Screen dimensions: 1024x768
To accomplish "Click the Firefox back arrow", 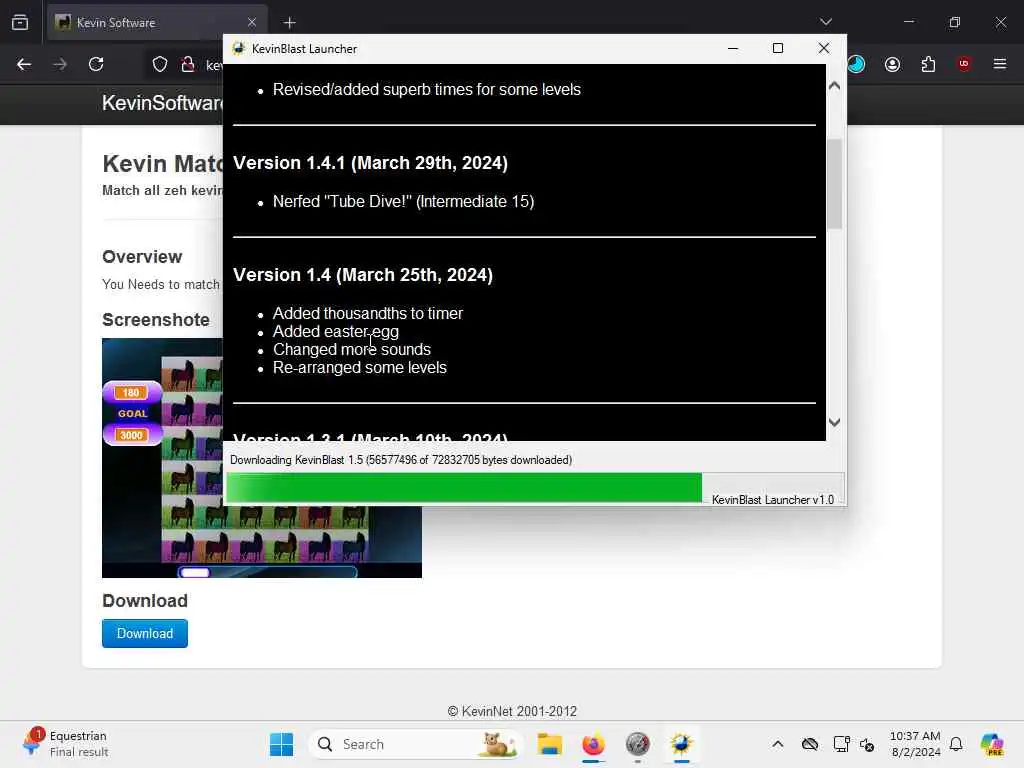I will 24,64.
